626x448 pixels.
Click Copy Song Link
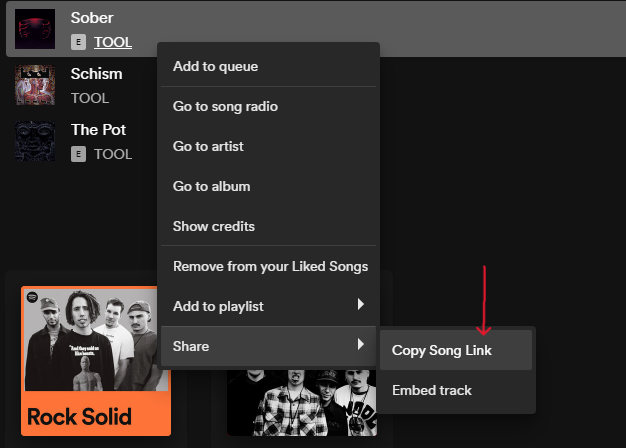441,350
